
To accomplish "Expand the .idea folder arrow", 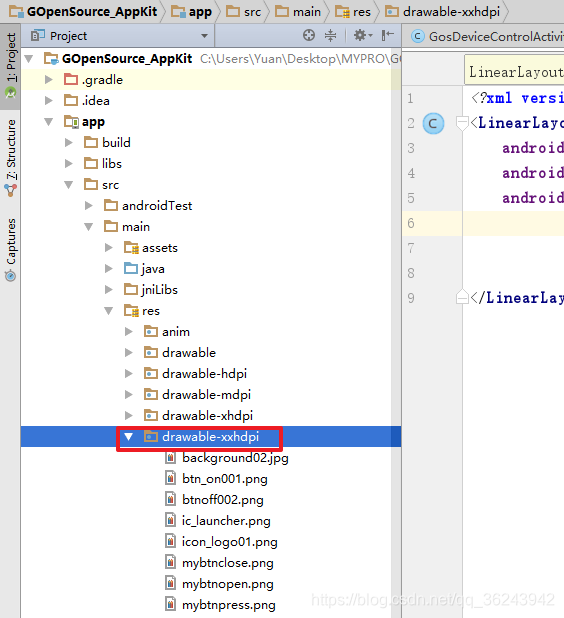I will pos(48,101).
